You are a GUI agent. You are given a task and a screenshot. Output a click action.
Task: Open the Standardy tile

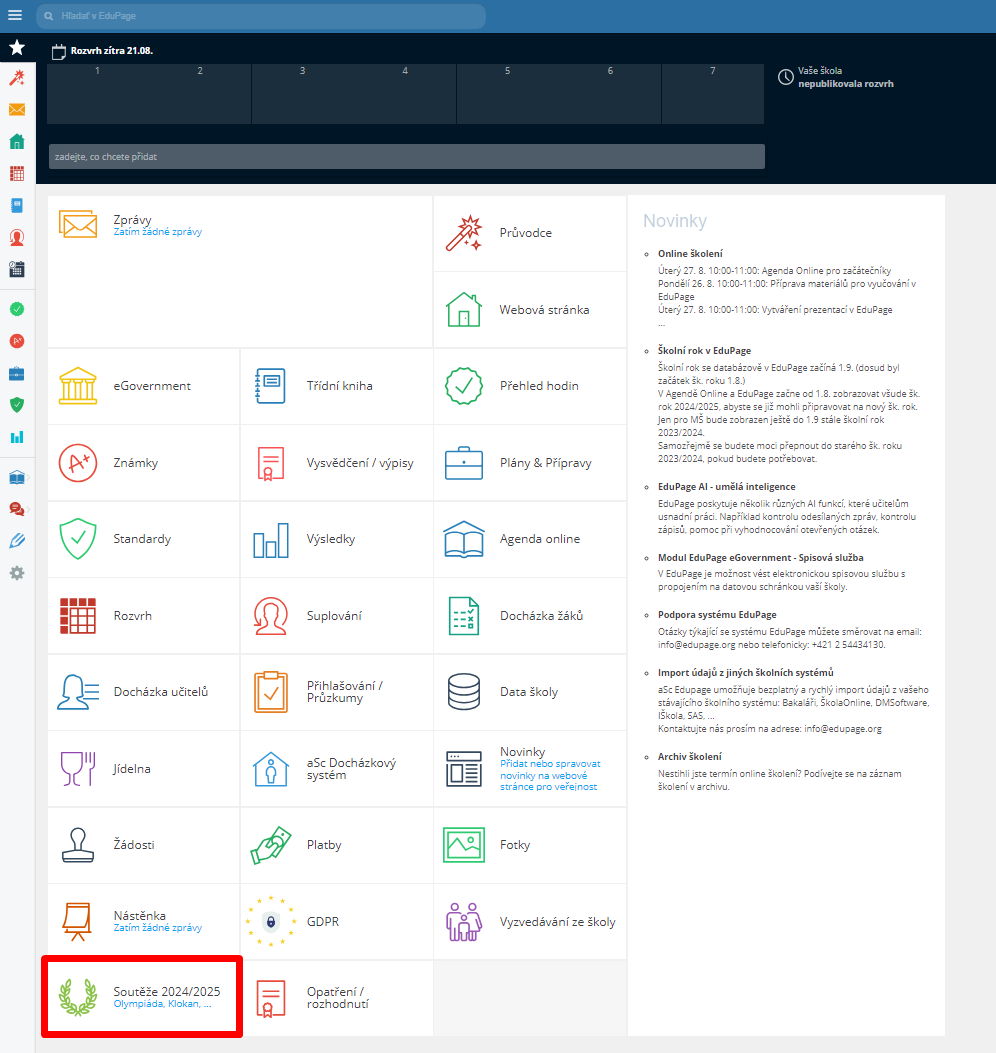click(143, 539)
